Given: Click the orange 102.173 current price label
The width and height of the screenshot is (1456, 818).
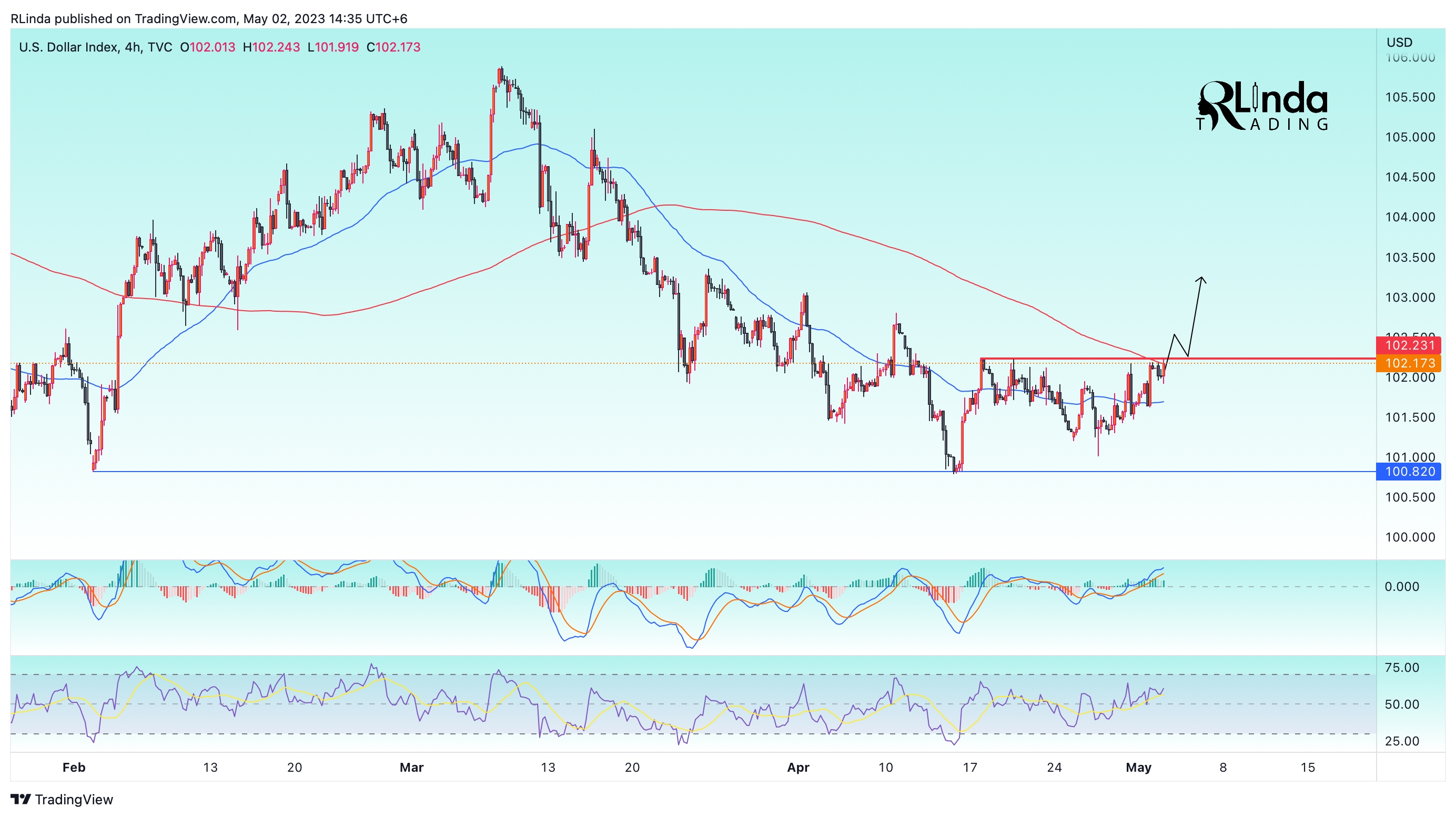Looking at the screenshot, I should (1410, 363).
